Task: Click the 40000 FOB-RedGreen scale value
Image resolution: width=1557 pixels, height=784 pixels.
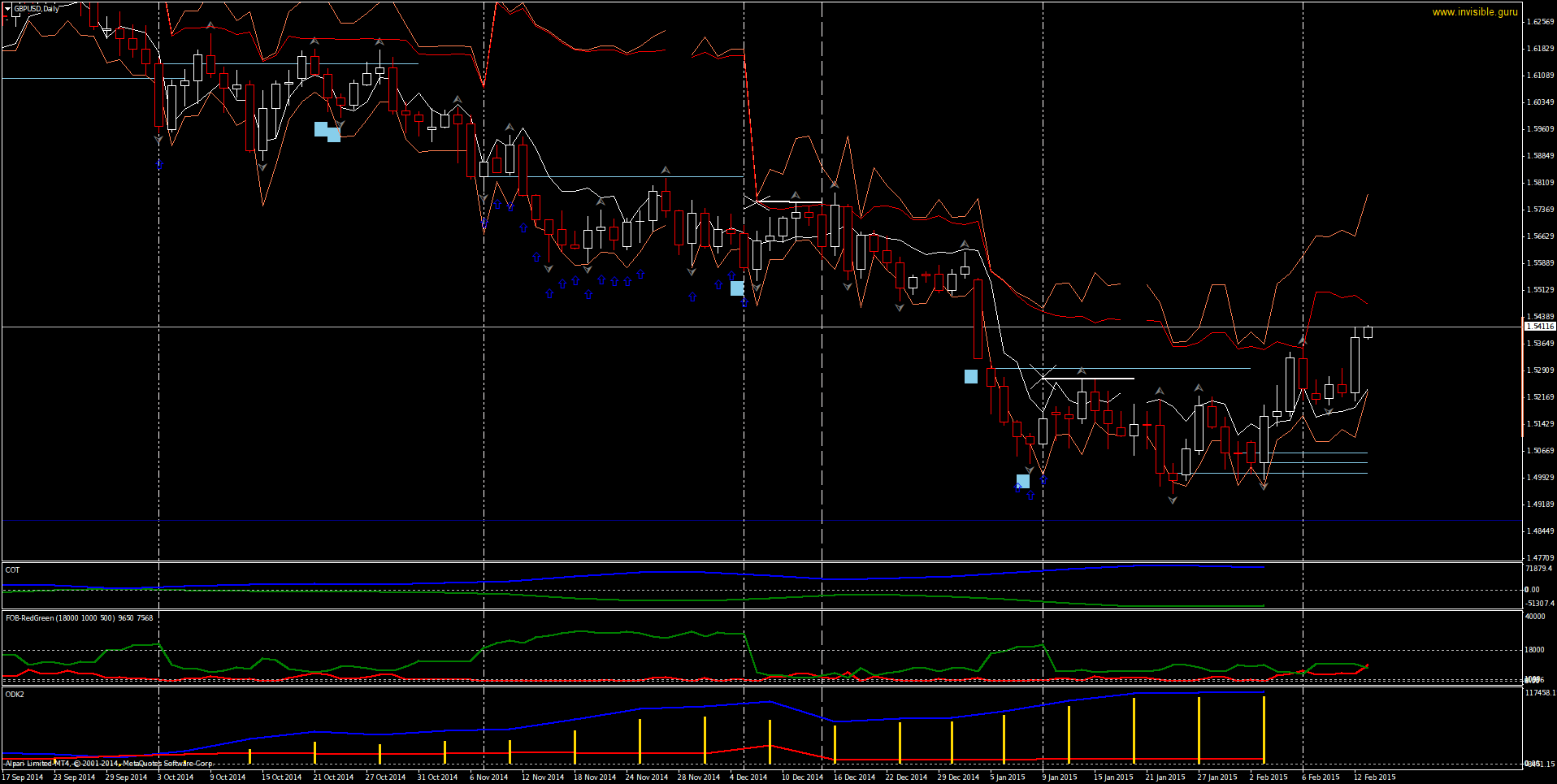Action: [1535, 617]
